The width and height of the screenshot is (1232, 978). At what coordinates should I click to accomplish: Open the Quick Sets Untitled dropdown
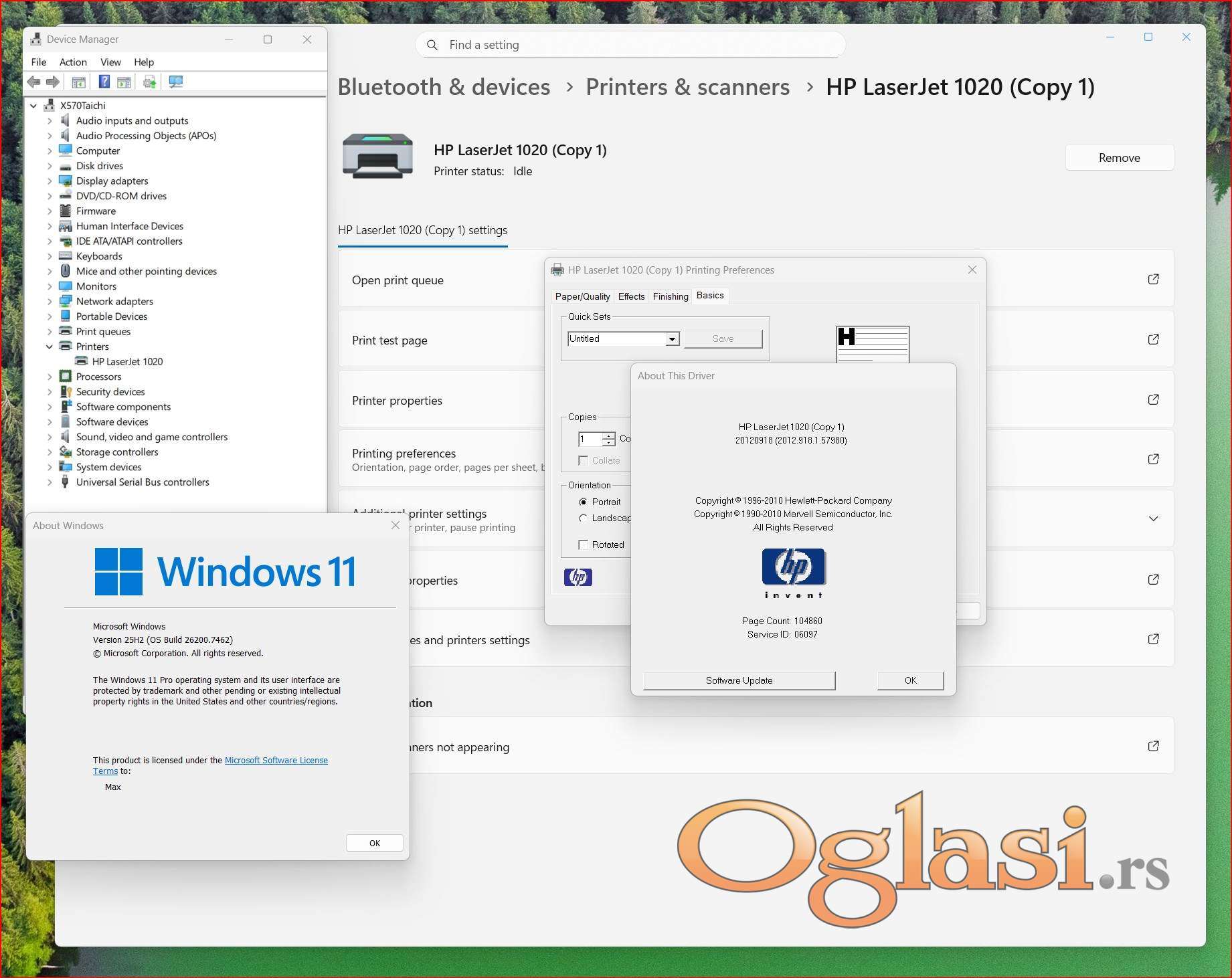(671, 339)
